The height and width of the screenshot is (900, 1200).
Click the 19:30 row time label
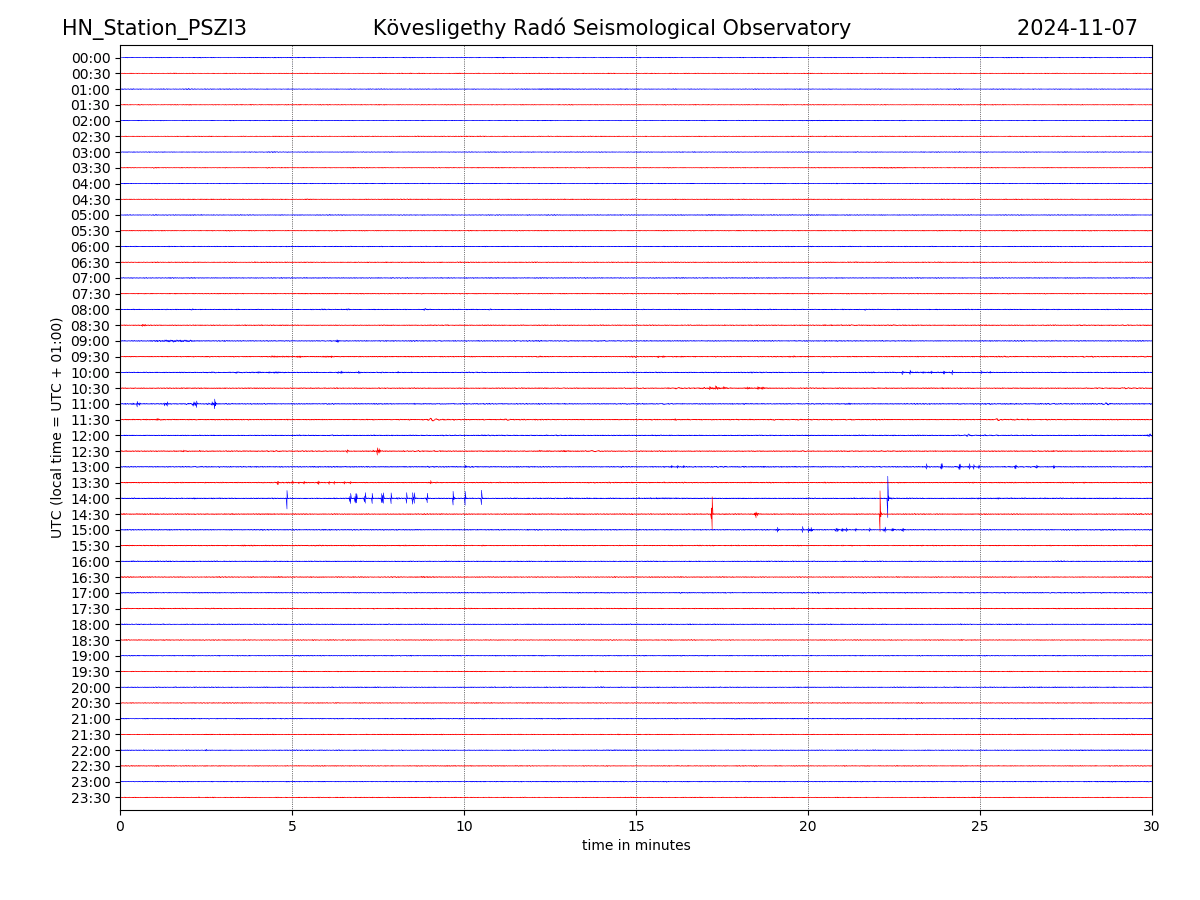point(91,672)
